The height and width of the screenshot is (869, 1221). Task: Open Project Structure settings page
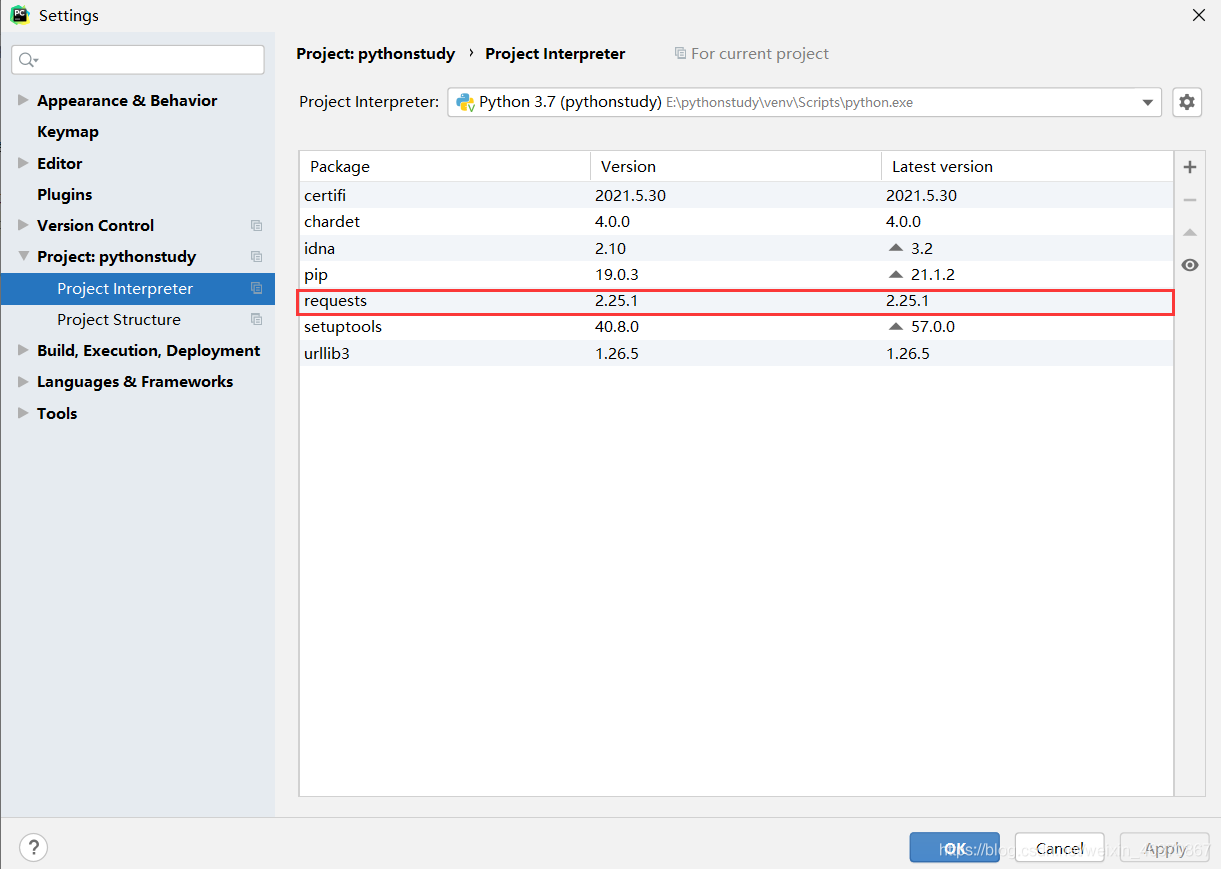[119, 320]
